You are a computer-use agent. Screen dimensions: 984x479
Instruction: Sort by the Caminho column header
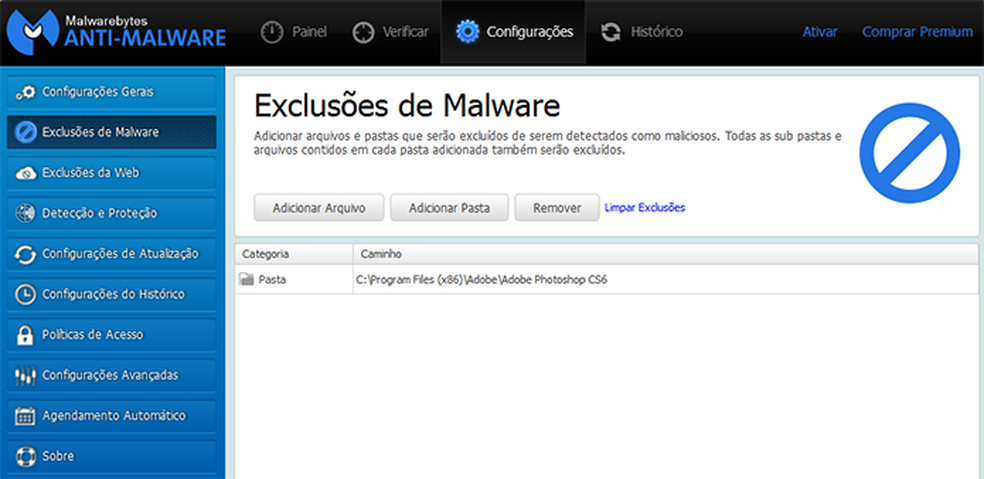[x=666, y=254]
